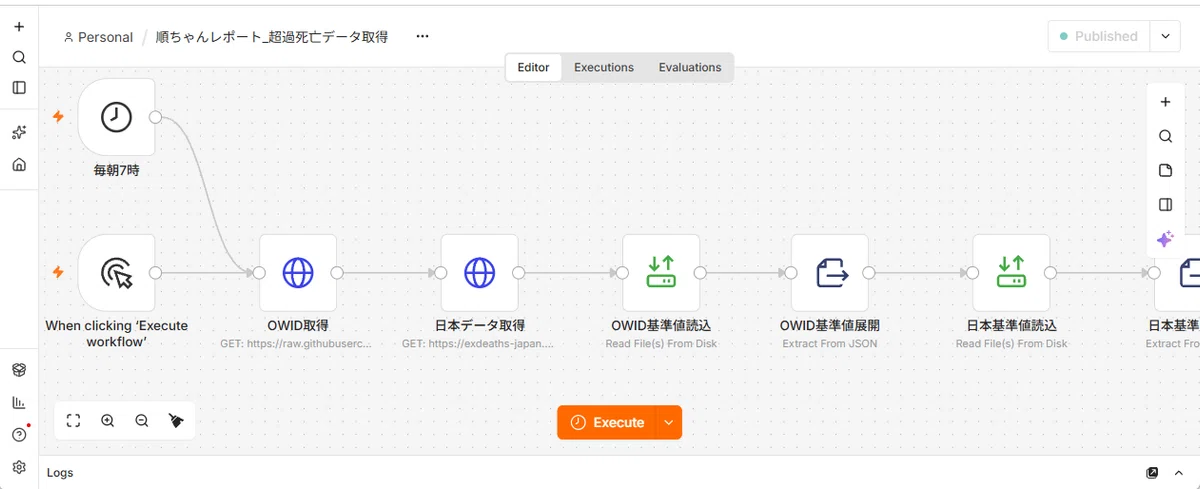This screenshot has width=1200, height=489.
Task: Zoom out of the canvas
Action: click(x=142, y=421)
